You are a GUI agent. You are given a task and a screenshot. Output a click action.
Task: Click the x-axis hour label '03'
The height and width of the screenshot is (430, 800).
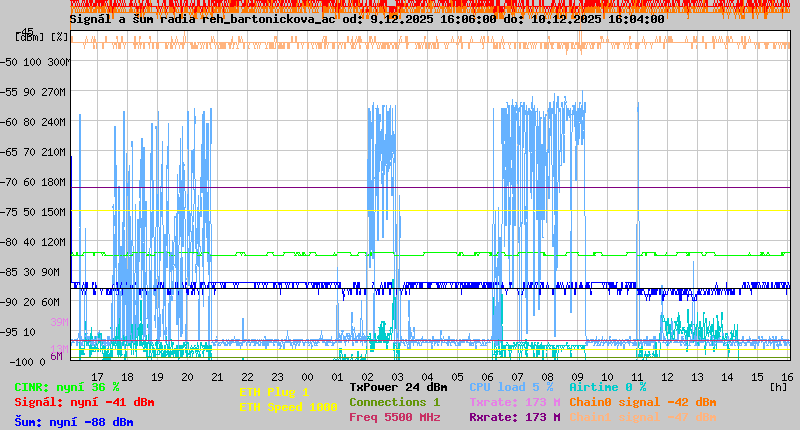click(x=397, y=377)
